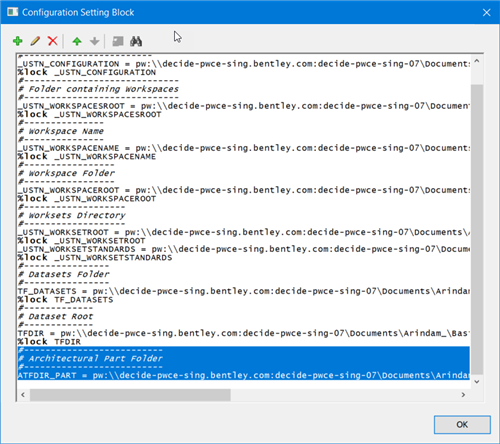Click the horizontal scrollbar thumb
This screenshot has height=444, width=500.
[x=130, y=395]
